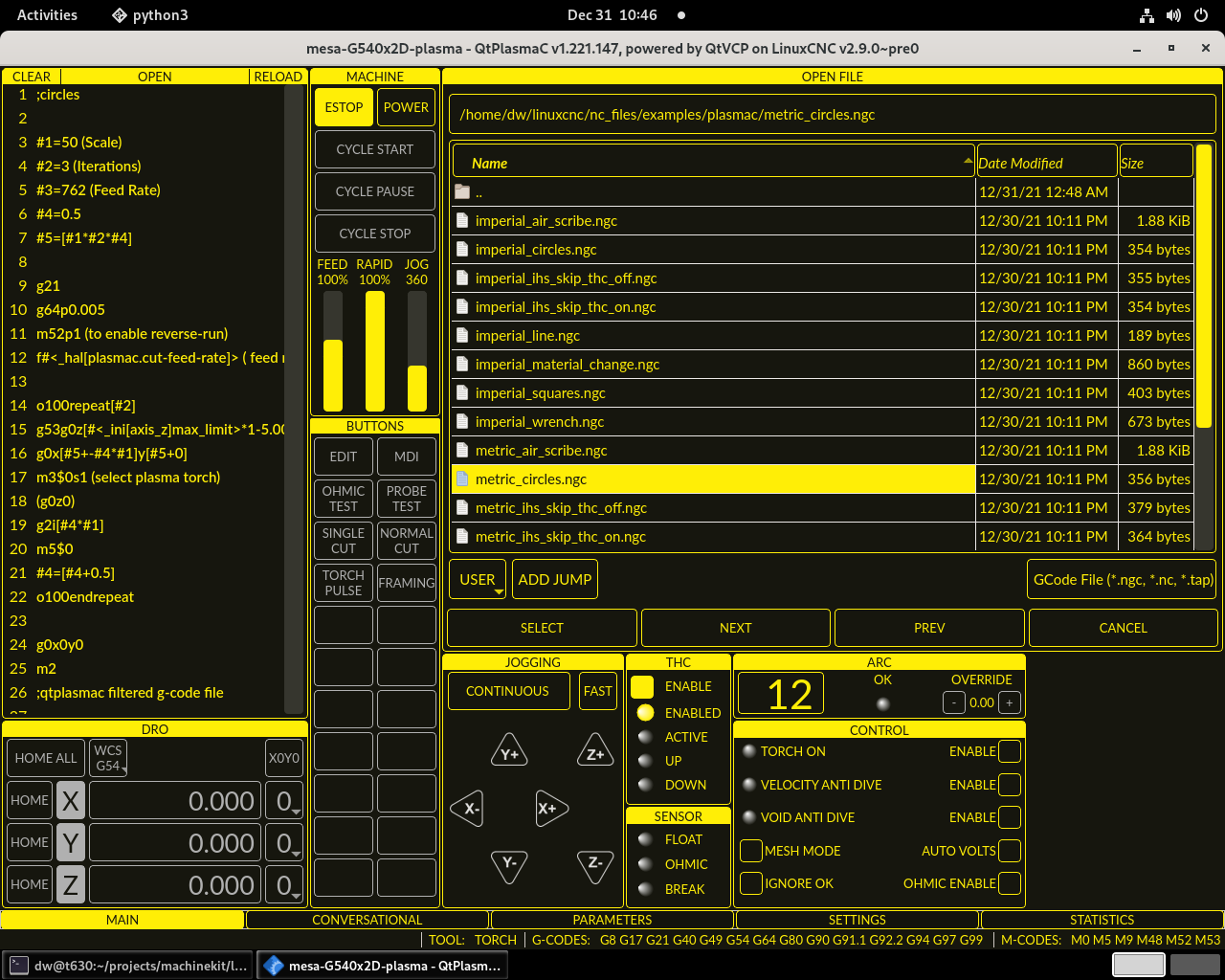
Task: Click the X- jog arrow
Action: (468, 808)
